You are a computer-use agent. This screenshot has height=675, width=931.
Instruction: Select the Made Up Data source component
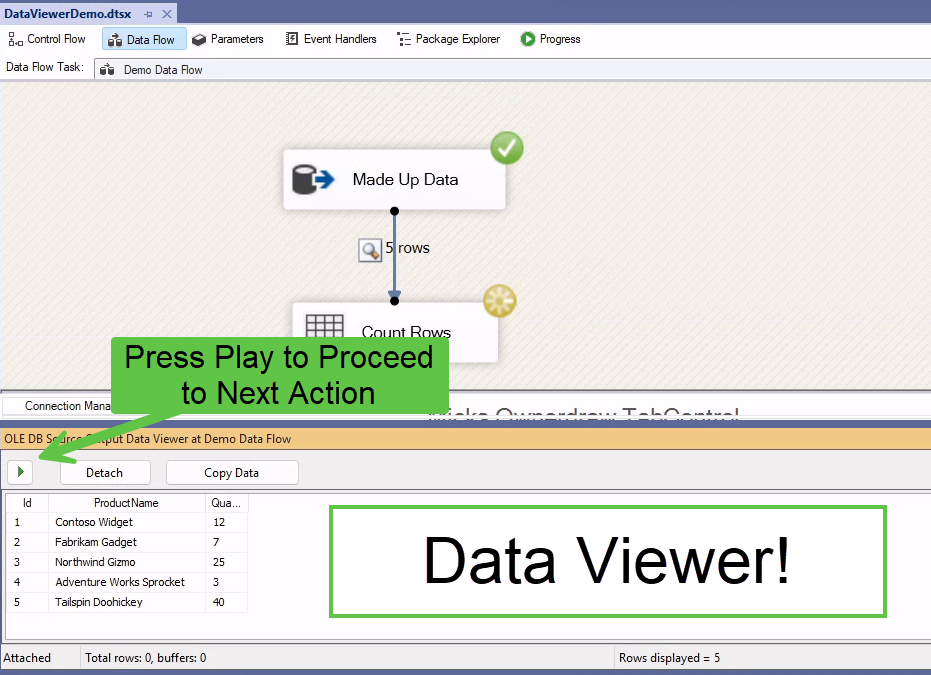394,179
